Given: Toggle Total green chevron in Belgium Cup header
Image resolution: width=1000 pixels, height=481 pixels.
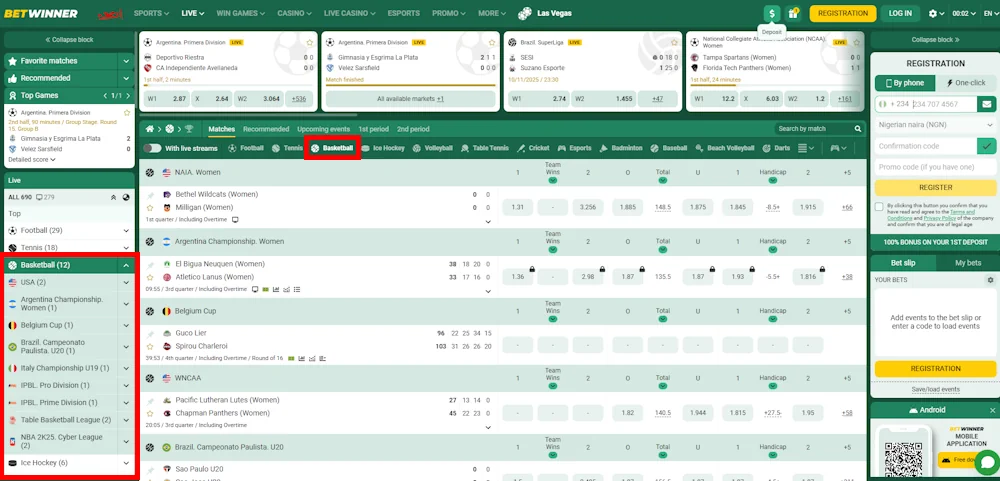Looking at the screenshot, I should (663, 319).
